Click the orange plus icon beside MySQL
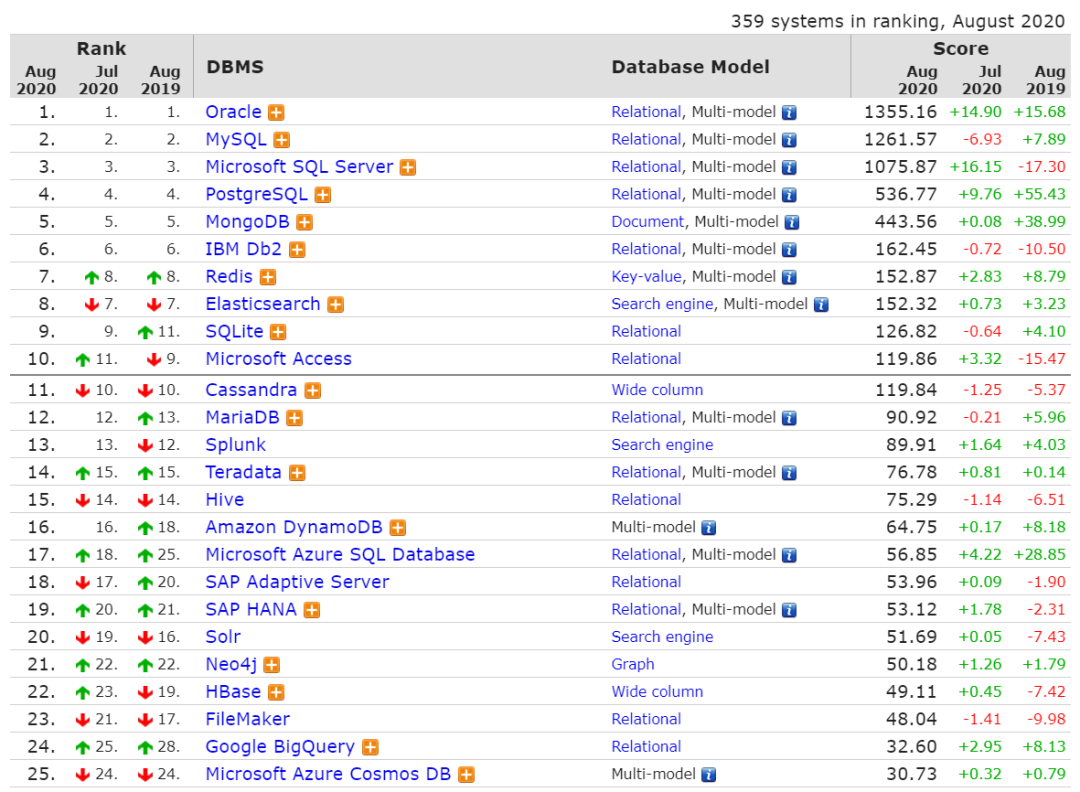 click(281, 140)
